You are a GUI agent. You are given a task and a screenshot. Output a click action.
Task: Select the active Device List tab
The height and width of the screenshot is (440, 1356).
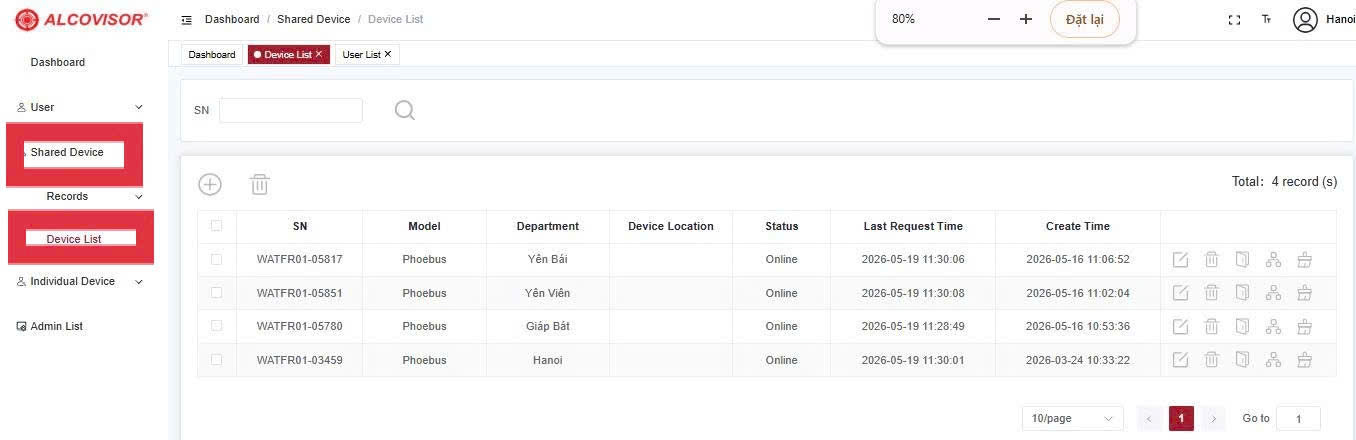pyautogui.click(x=287, y=55)
